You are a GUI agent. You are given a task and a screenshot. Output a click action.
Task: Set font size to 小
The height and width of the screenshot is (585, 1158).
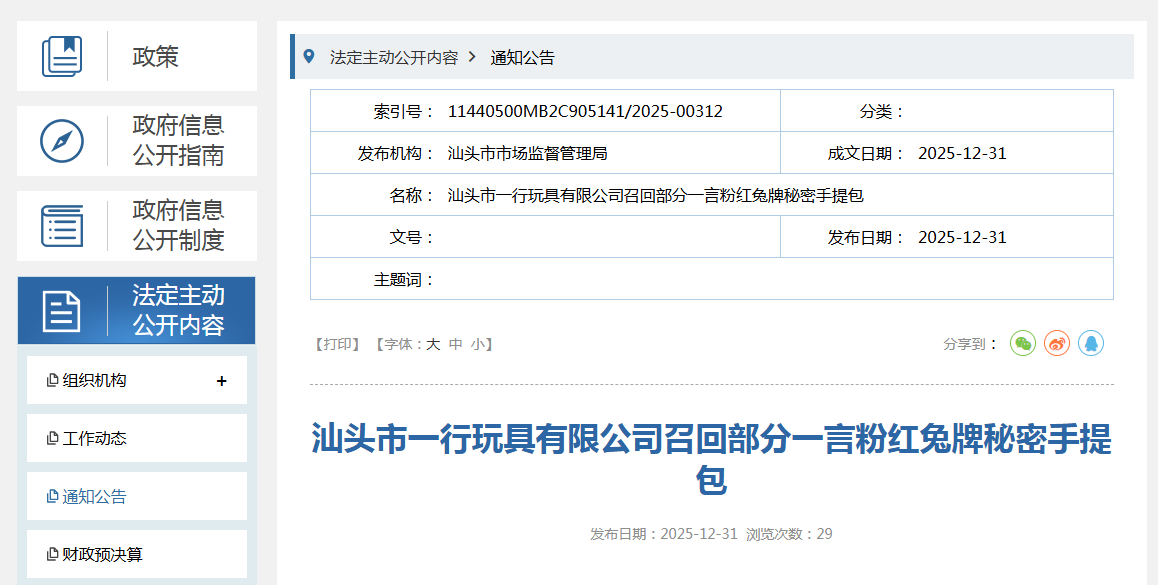click(477, 344)
